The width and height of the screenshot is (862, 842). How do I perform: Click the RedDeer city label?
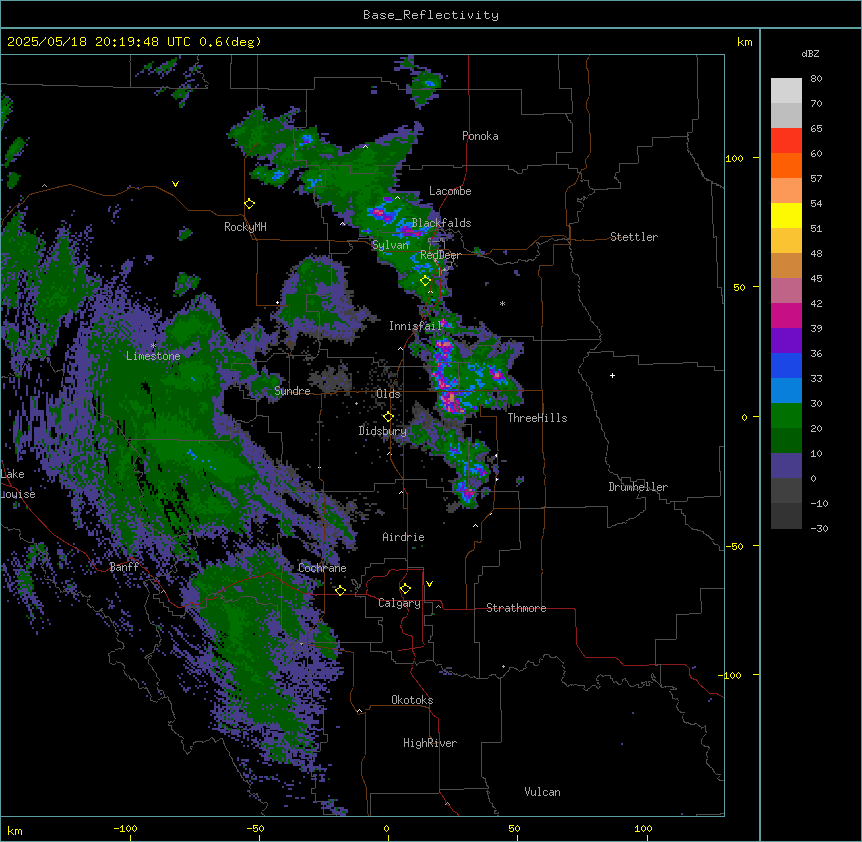click(440, 255)
